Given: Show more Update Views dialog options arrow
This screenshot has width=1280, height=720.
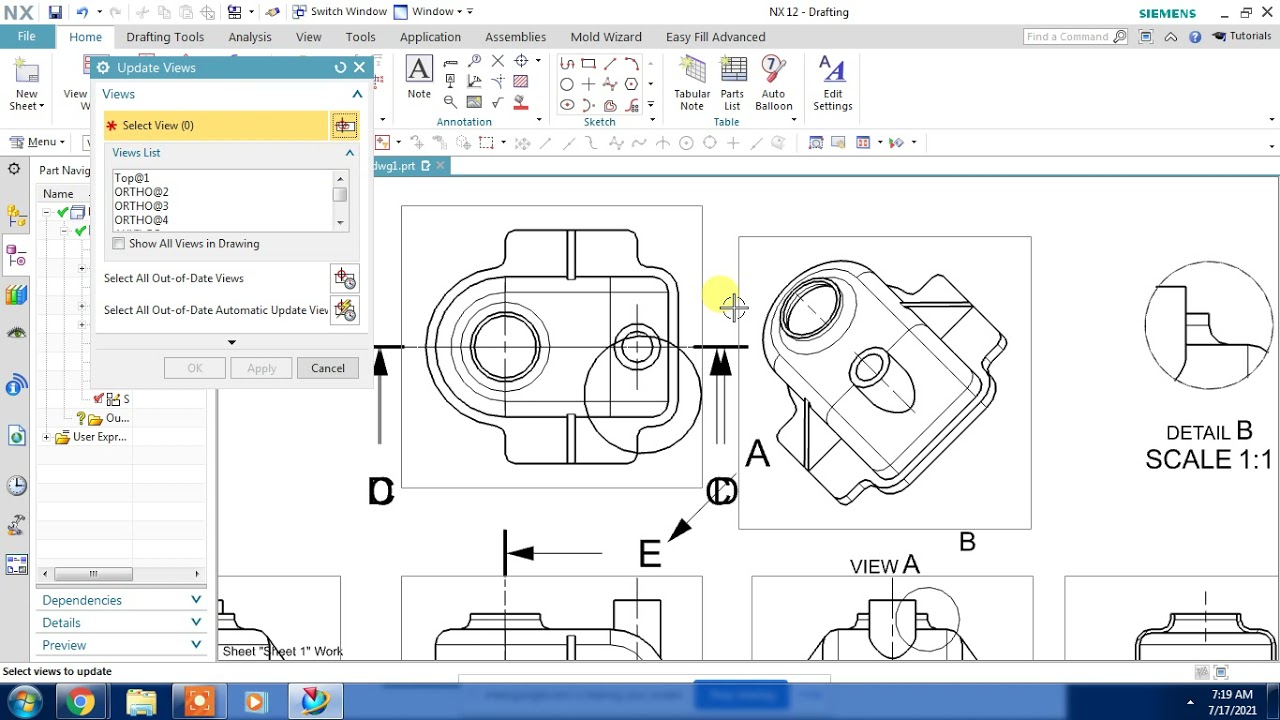Looking at the screenshot, I should [232, 342].
